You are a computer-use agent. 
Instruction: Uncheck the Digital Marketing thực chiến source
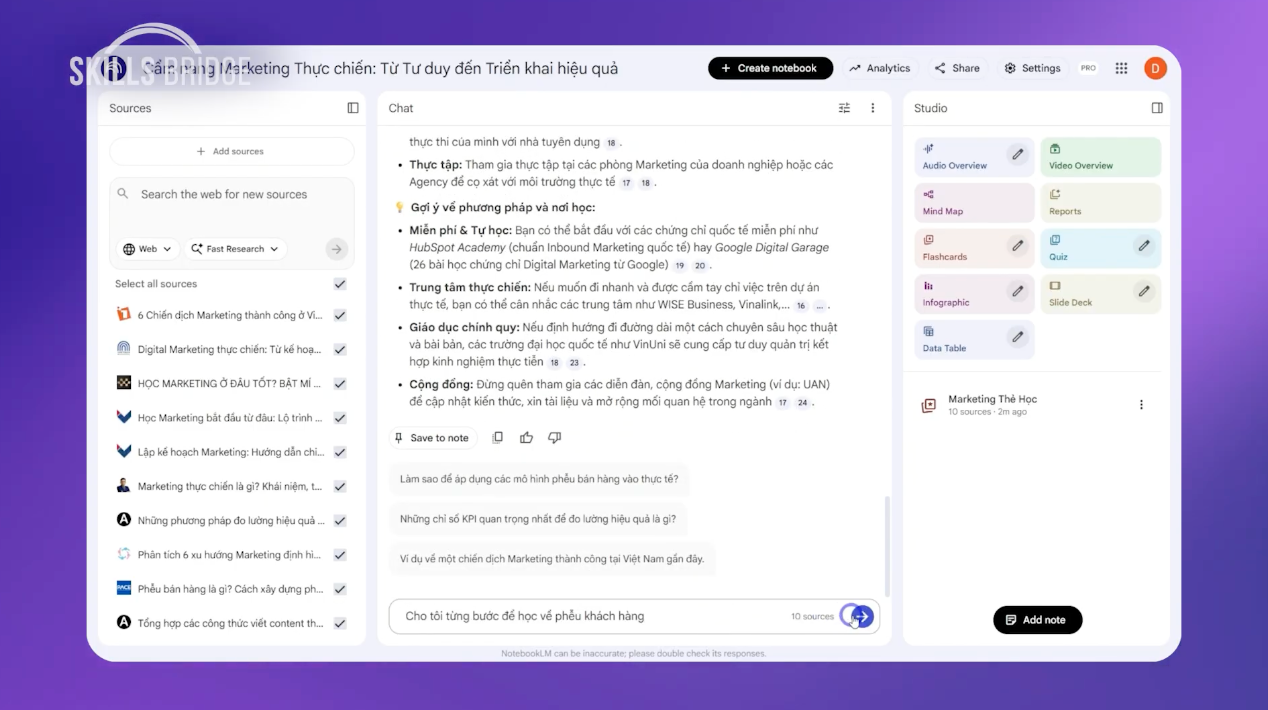click(340, 350)
